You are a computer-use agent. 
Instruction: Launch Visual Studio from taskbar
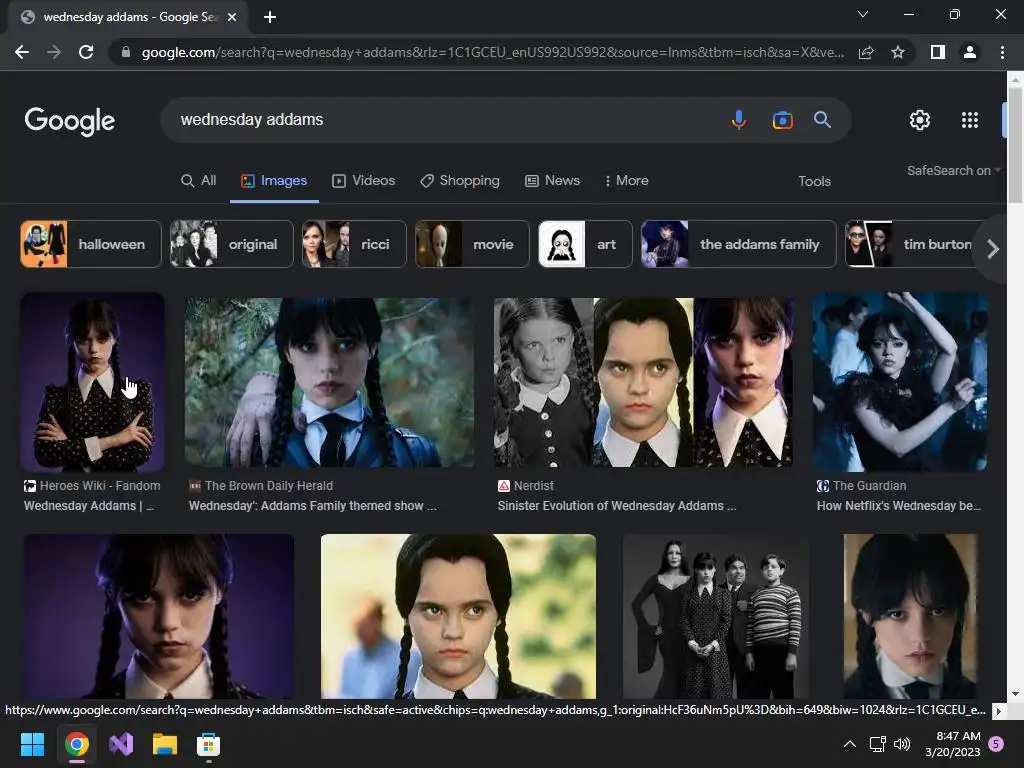[121, 744]
